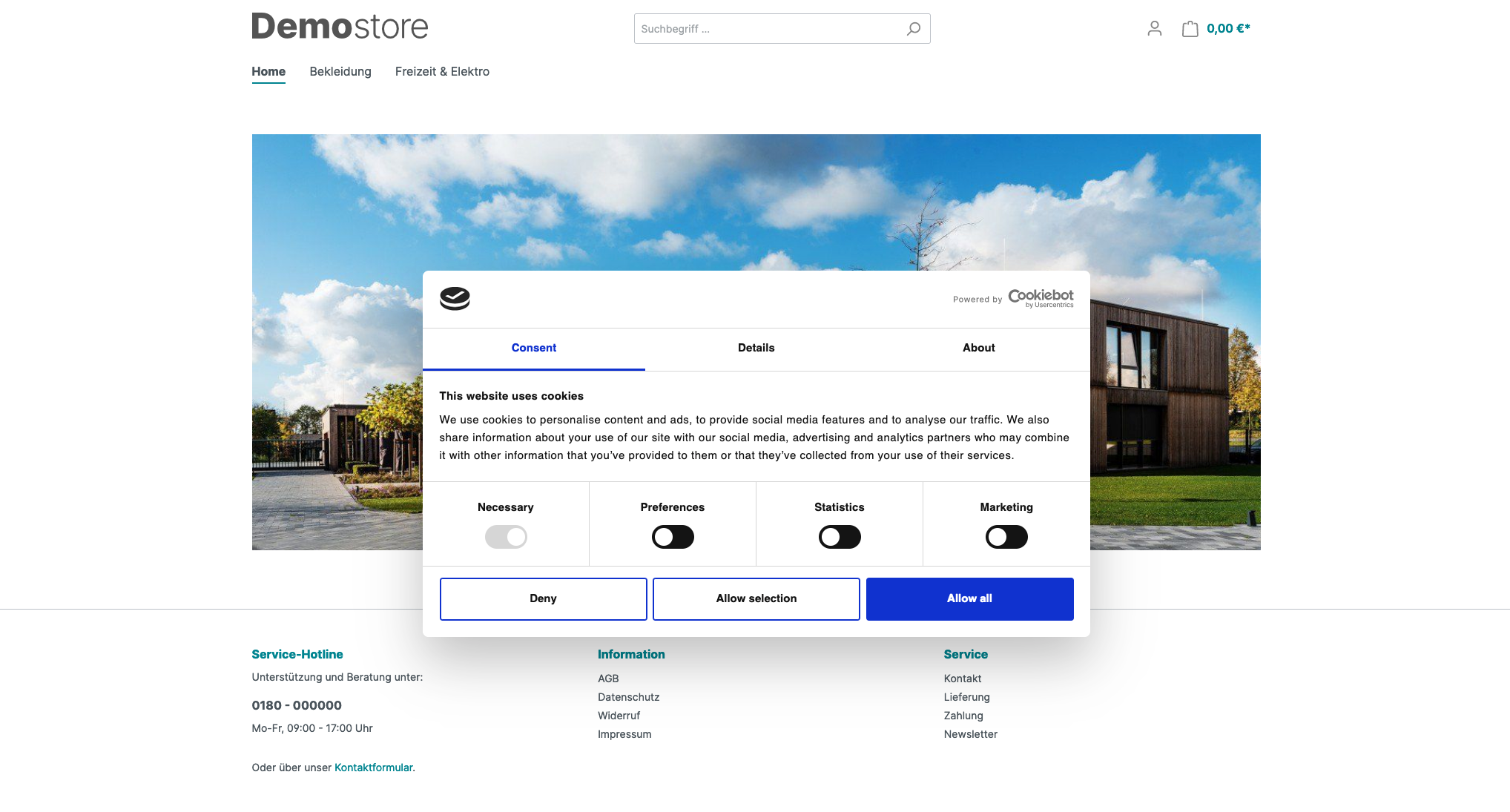Image resolution: width=1510 pixels, height=812 pixels.
Task: Click the cart price display icon
Action: (x=1215, y=28)
